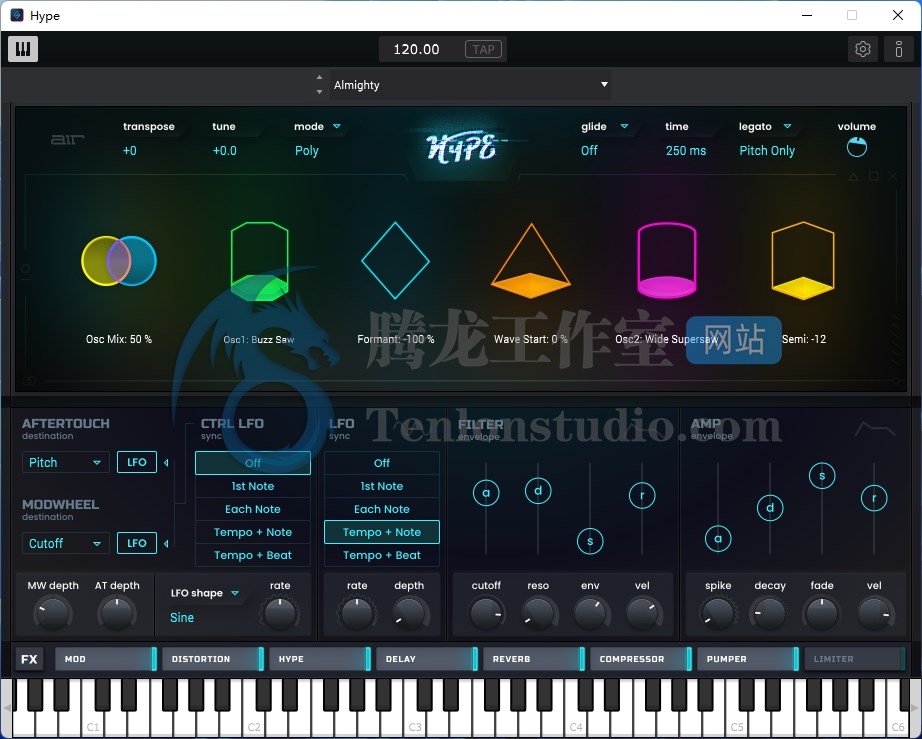Select the Wave Start pyramid icon
Viewport: 922px width, 739px height.
pyautogui.click(x=531, y=260)
